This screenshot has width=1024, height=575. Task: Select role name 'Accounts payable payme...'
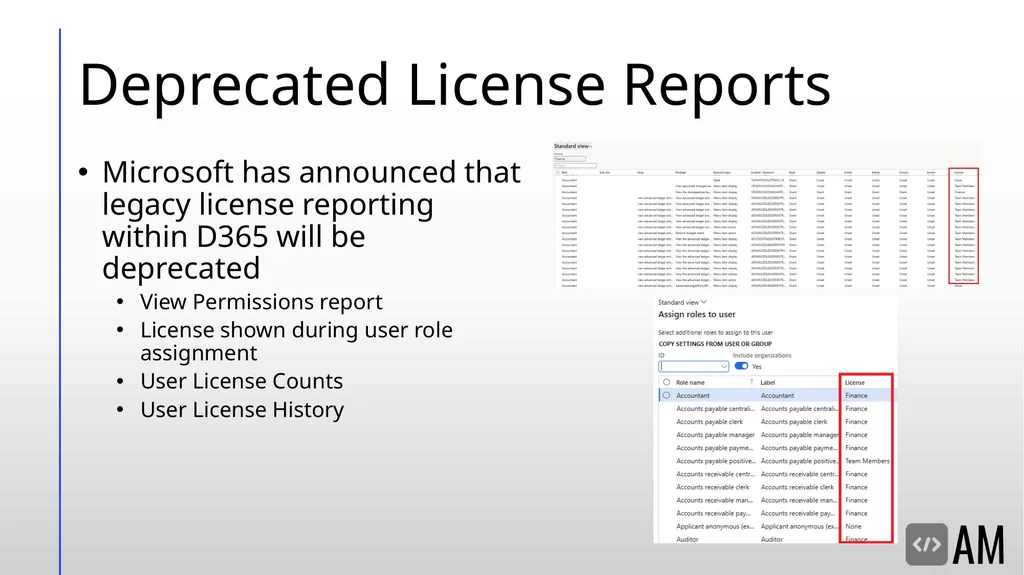point(714,448)
